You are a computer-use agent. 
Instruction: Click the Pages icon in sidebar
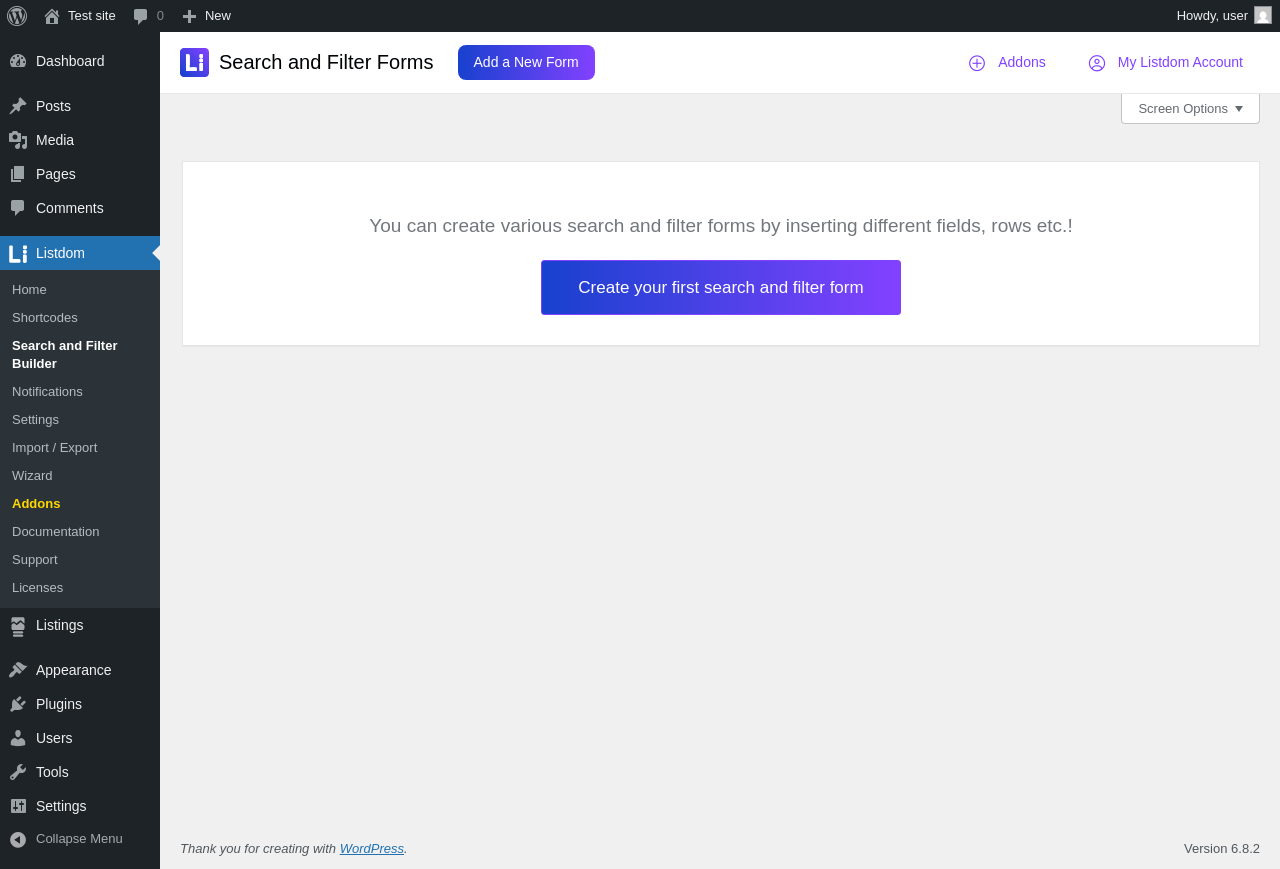point(18,174)
